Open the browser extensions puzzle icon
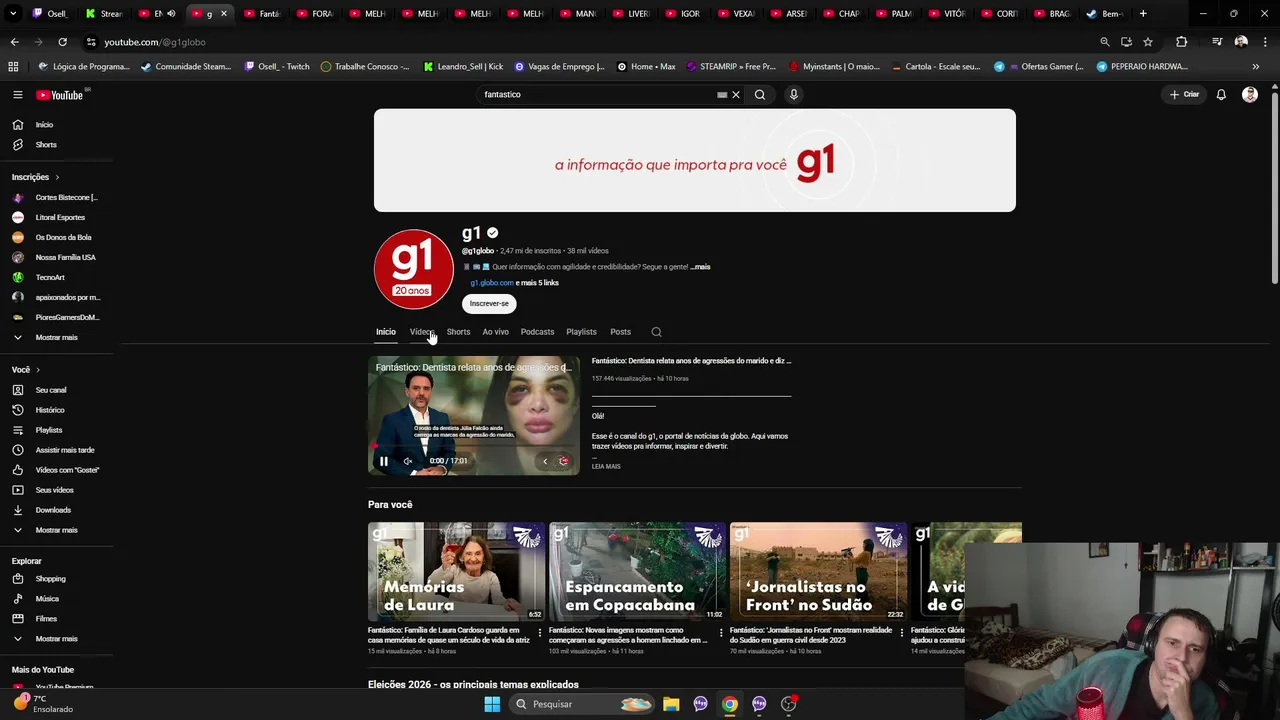1280x720 pixels. click(x=1182, y=42)
